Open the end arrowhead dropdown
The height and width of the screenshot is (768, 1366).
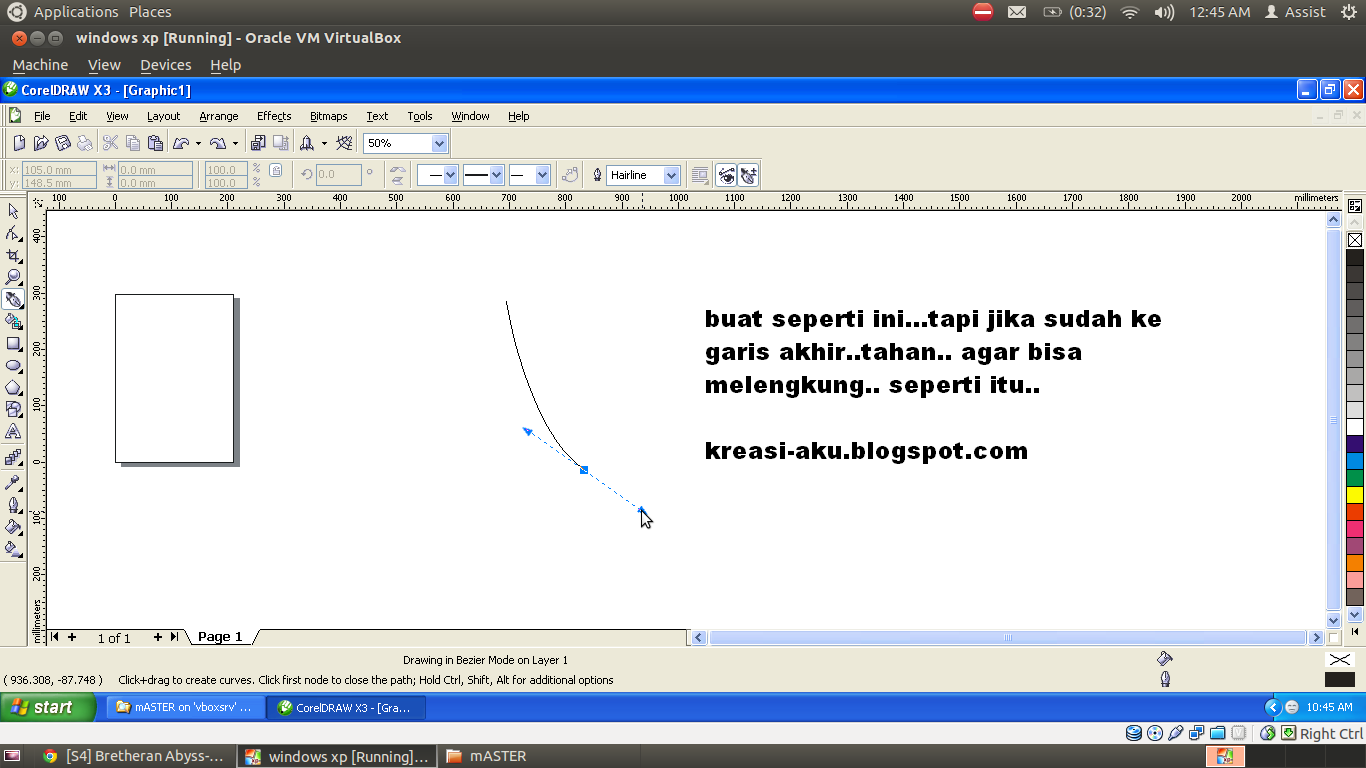542,175
